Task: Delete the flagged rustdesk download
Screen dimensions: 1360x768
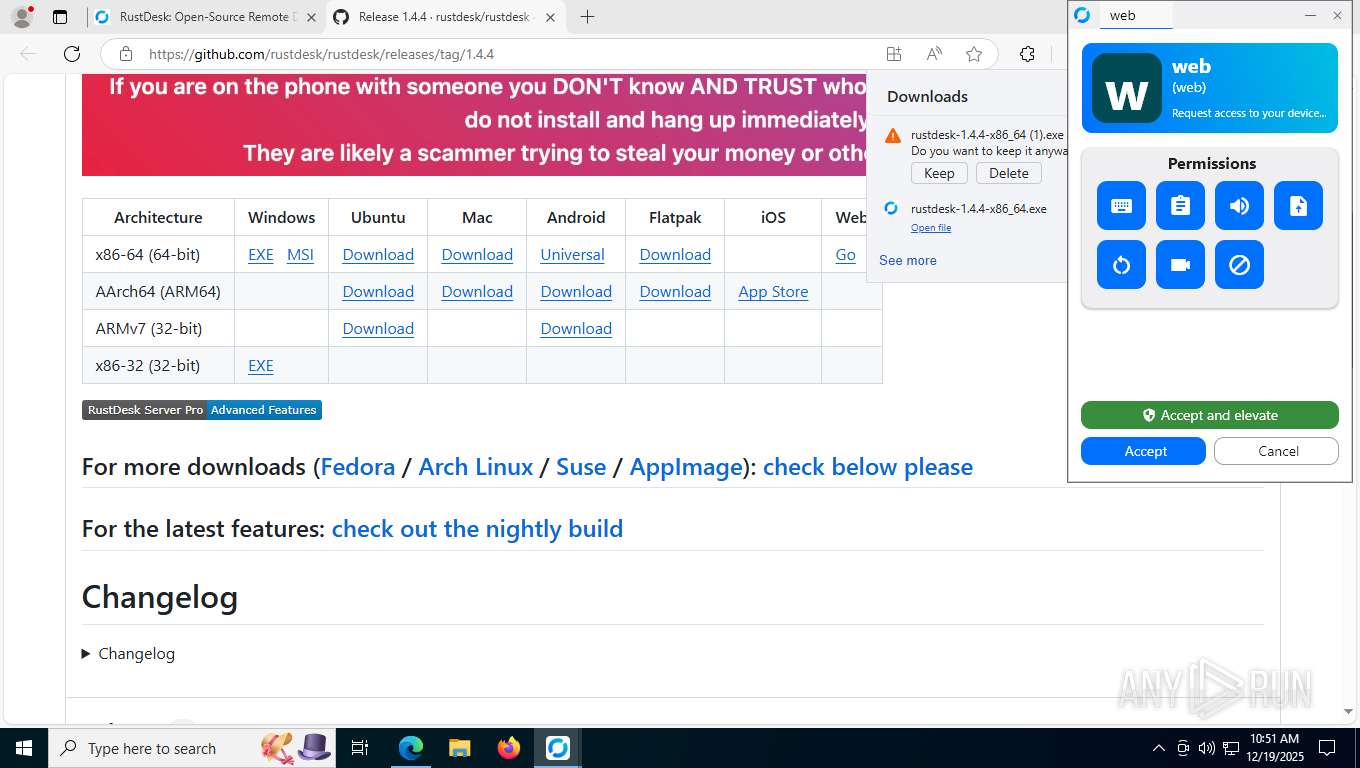Action: (1009, 173)
